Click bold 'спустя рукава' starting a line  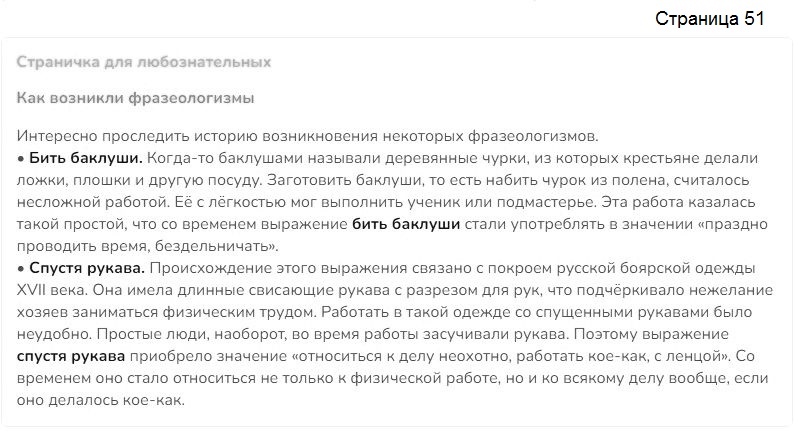pos(71,356)
